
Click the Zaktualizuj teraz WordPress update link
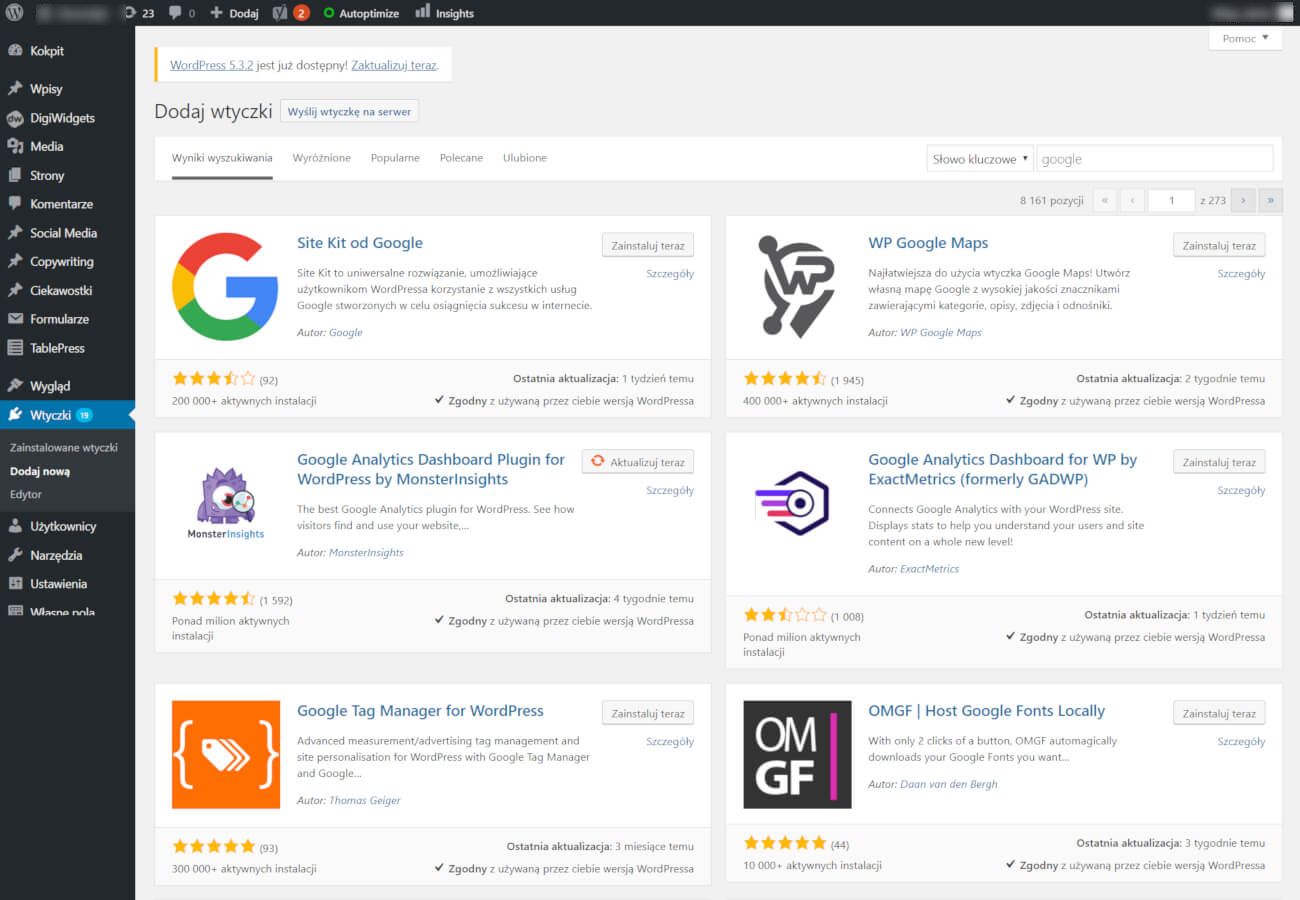[x=394, y=65]
